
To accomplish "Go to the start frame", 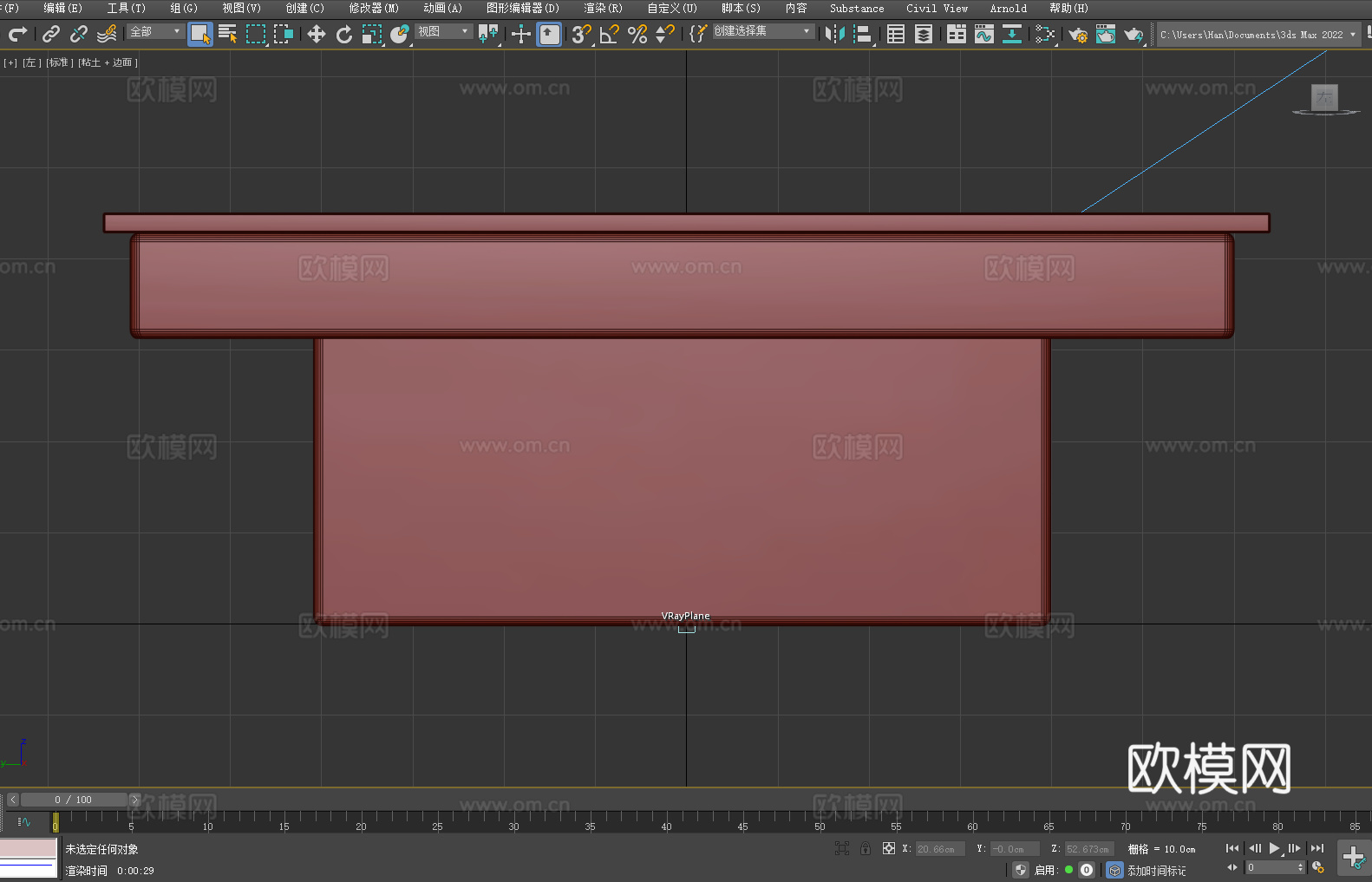I will [x=1232, y=848].
